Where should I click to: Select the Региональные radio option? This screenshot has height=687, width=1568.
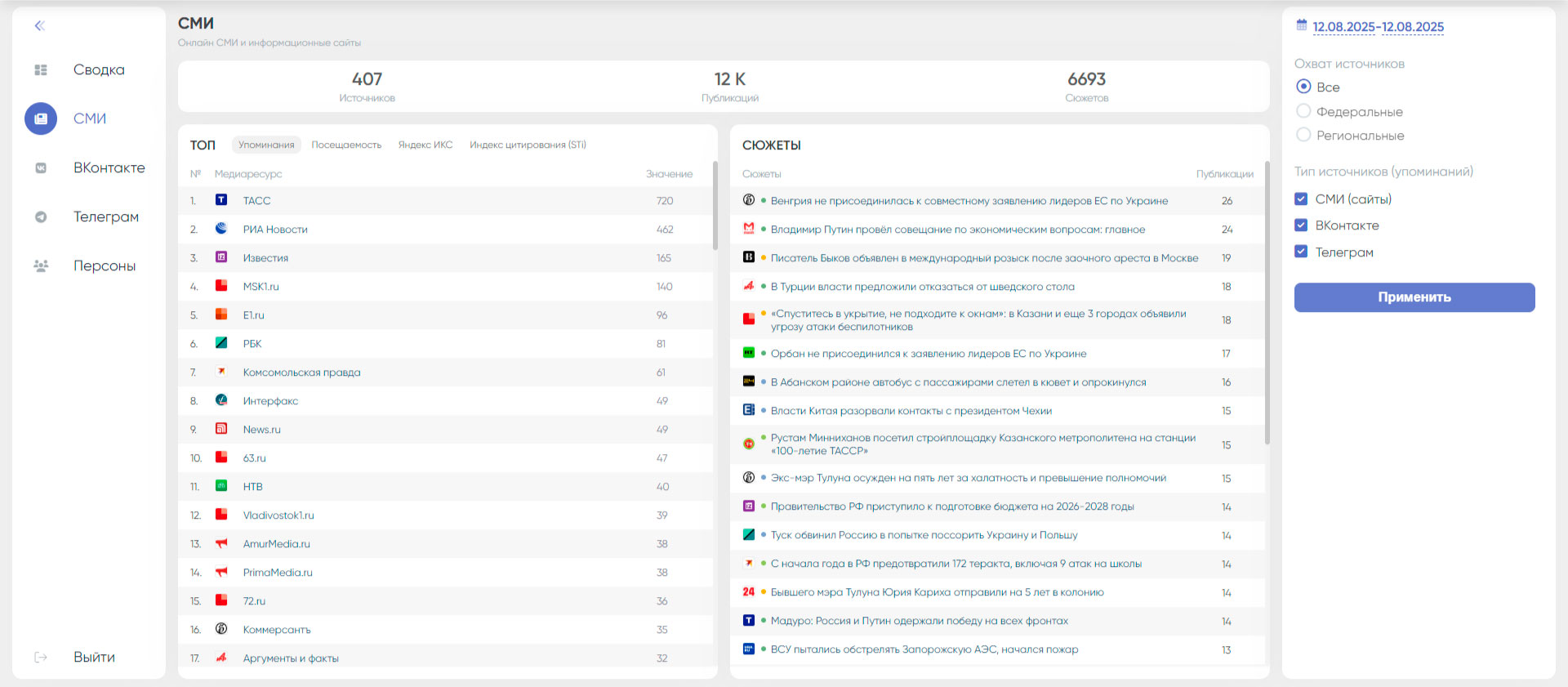[x=1303, y=135]
